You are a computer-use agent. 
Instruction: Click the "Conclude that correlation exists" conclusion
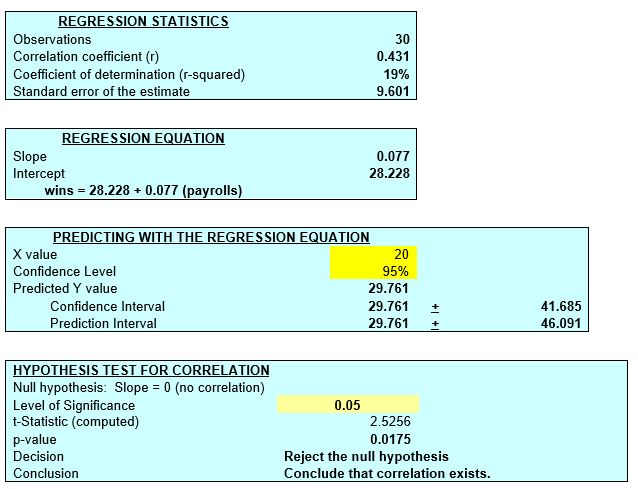tap(387, 474)
